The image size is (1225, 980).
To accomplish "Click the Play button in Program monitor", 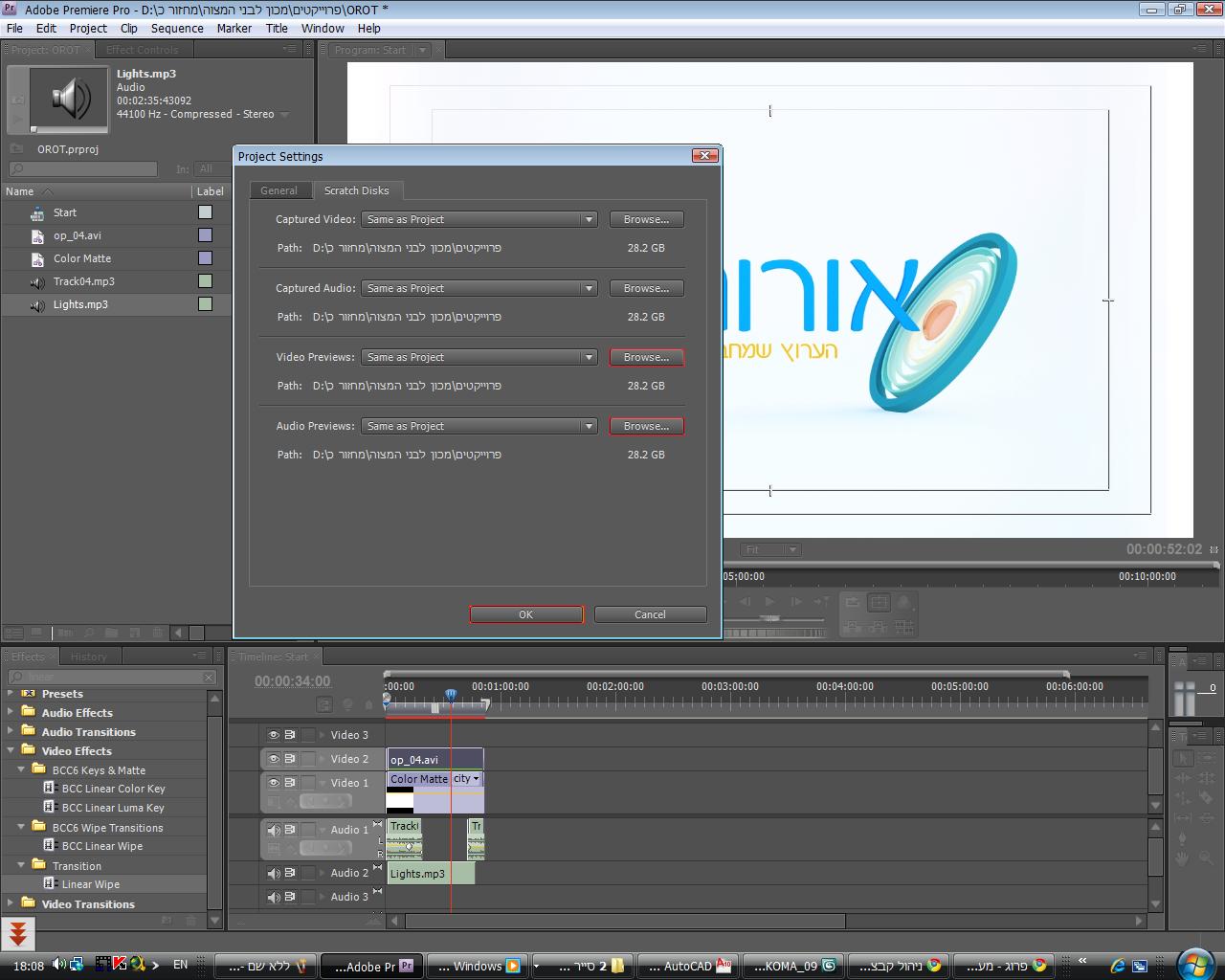I will coord(770,602).
